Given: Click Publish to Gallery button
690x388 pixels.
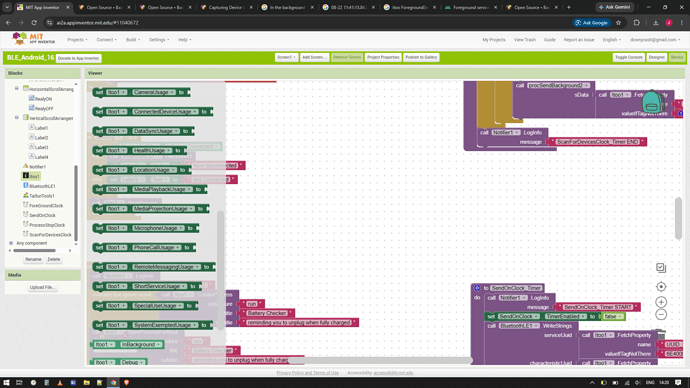Looking at the screenshot, I should (x=421, y=57).
